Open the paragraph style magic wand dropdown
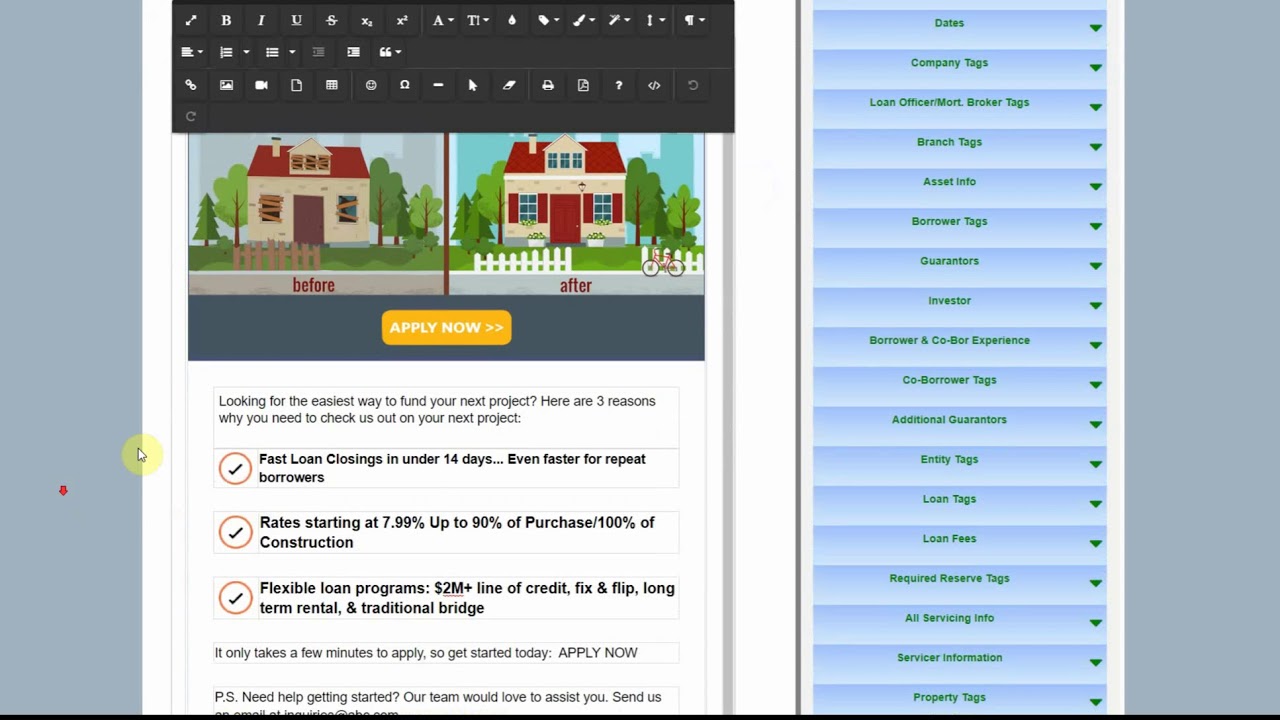Screen dimensions: 1280x720 pyautogui.click(x=619, y=20)
